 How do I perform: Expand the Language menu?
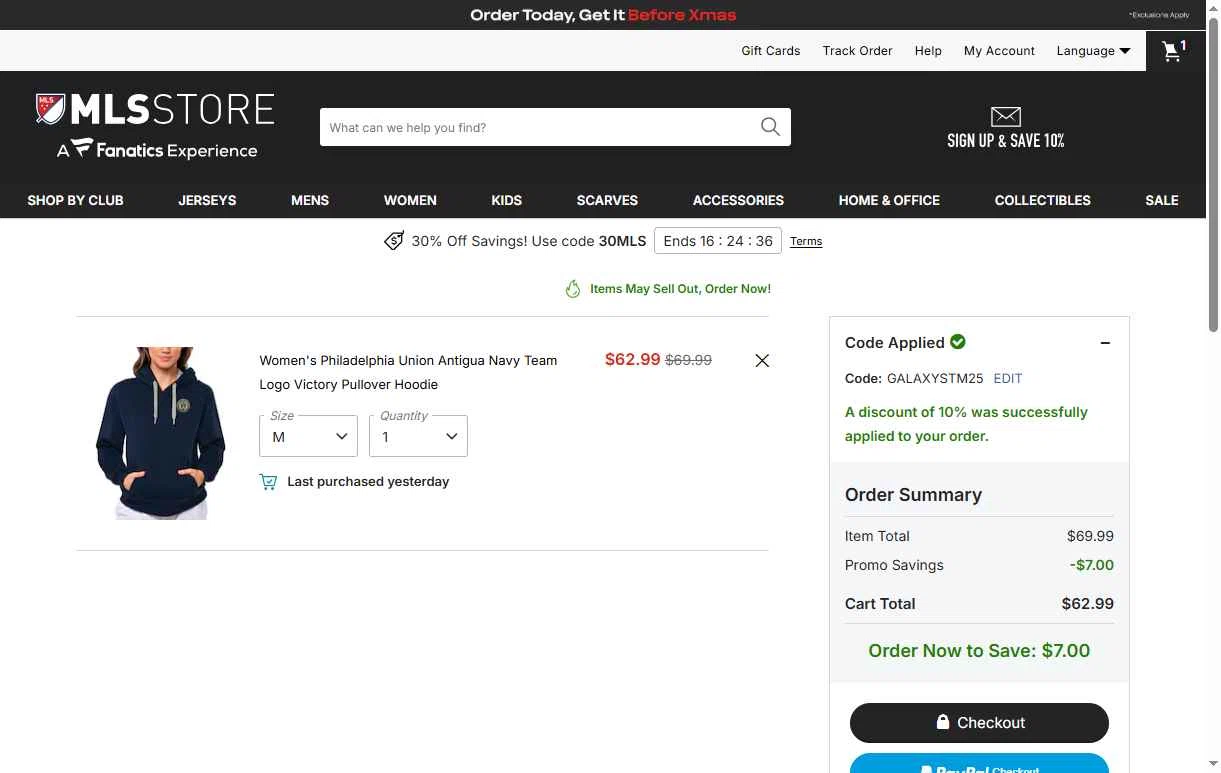tap(1093, 51)
